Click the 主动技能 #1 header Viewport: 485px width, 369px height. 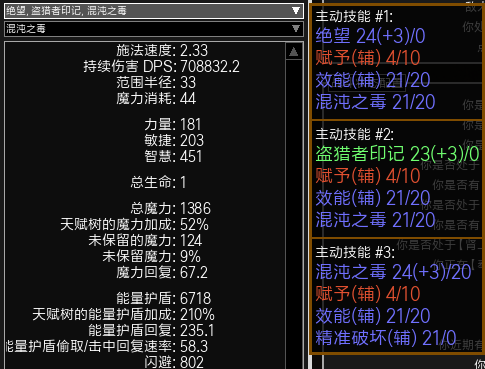tap(354, 16)
